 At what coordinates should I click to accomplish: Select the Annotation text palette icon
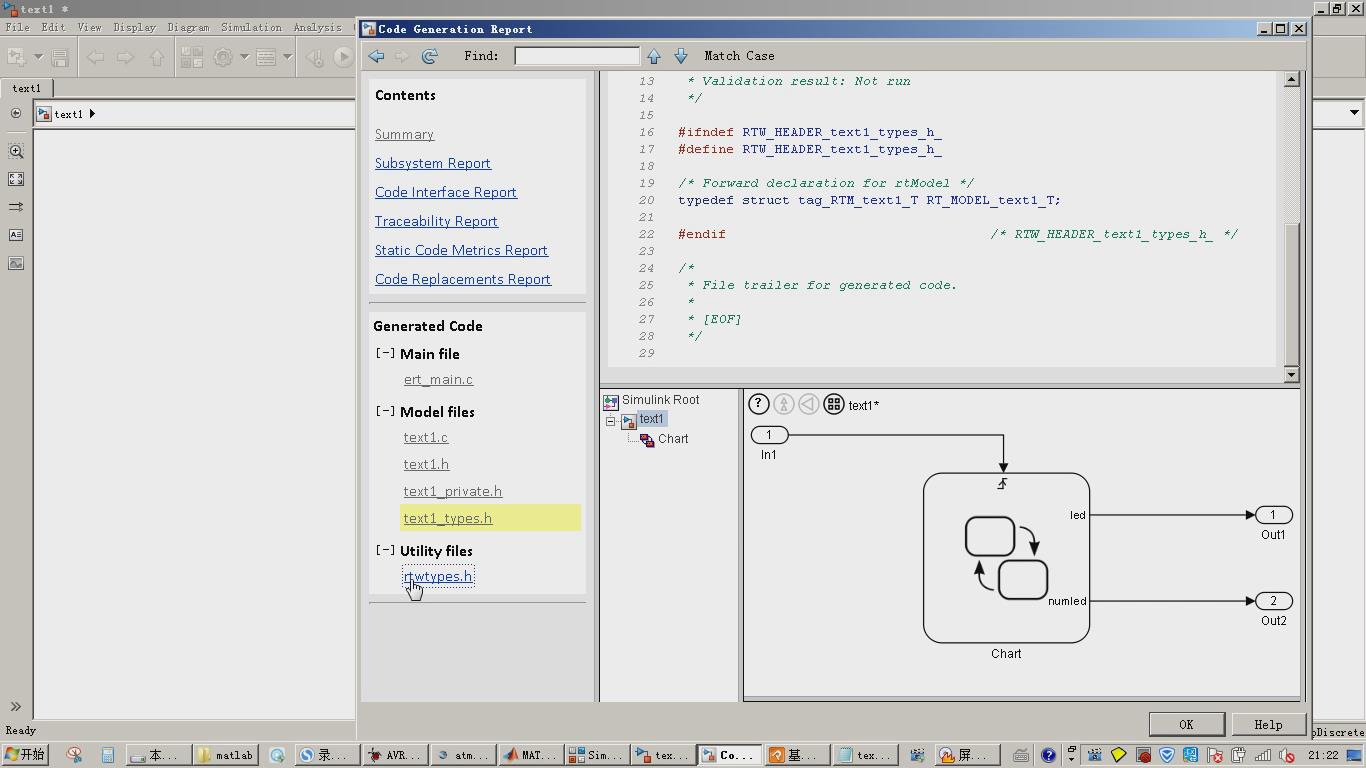(16, 235)
